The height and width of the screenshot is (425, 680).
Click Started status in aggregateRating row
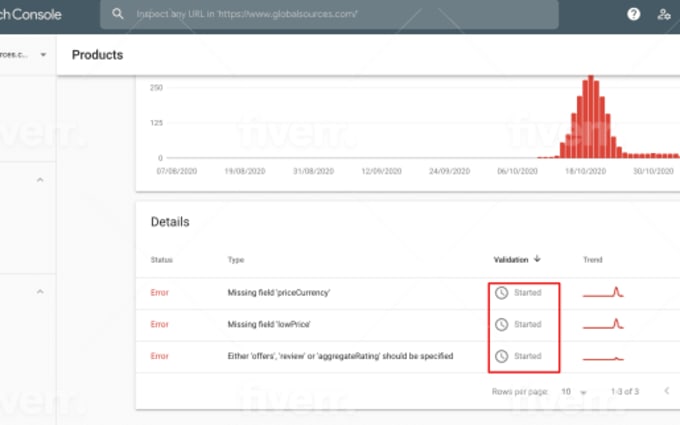pyautogui.click(x=528, y=356)
